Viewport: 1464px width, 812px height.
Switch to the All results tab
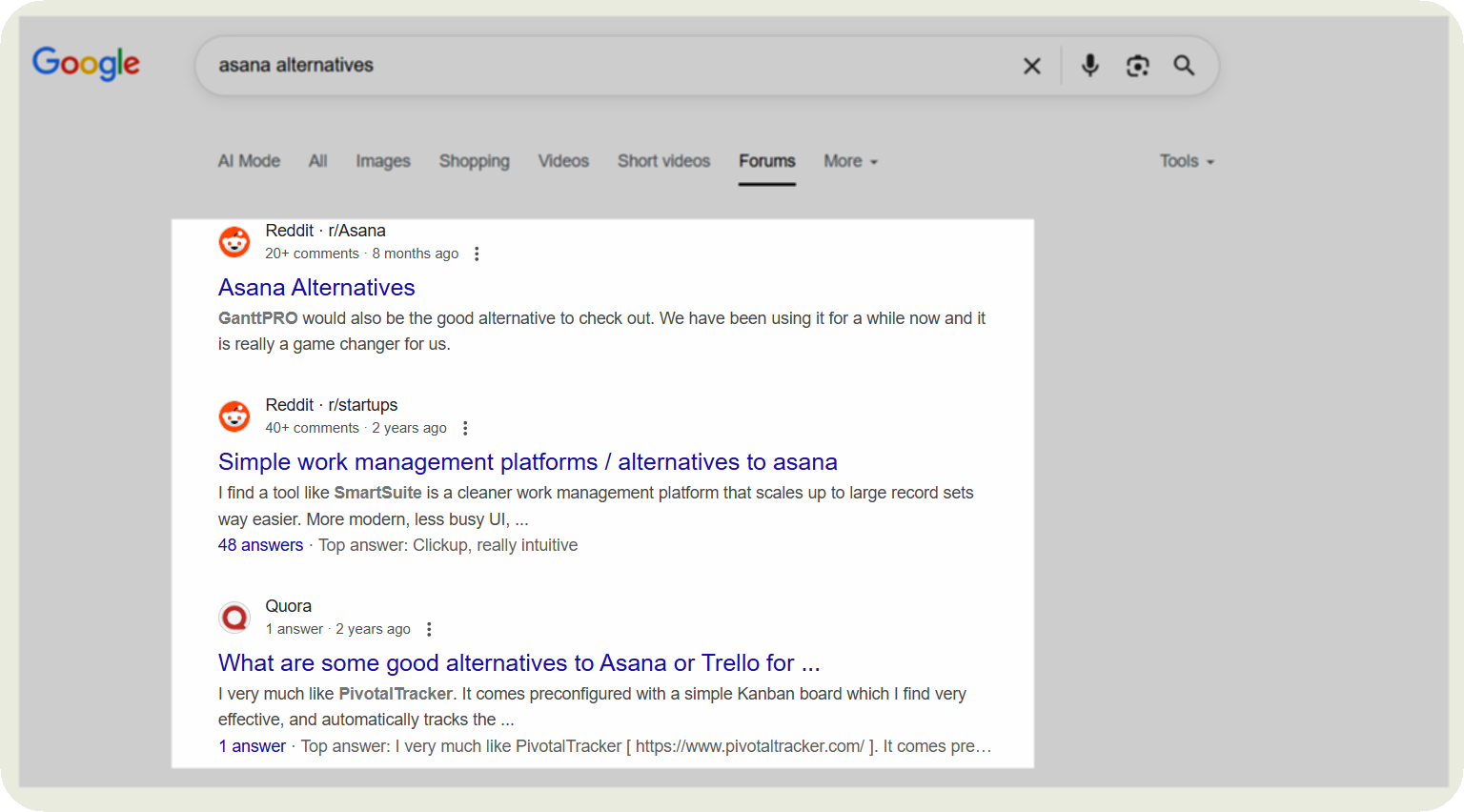tap(318, 161)
